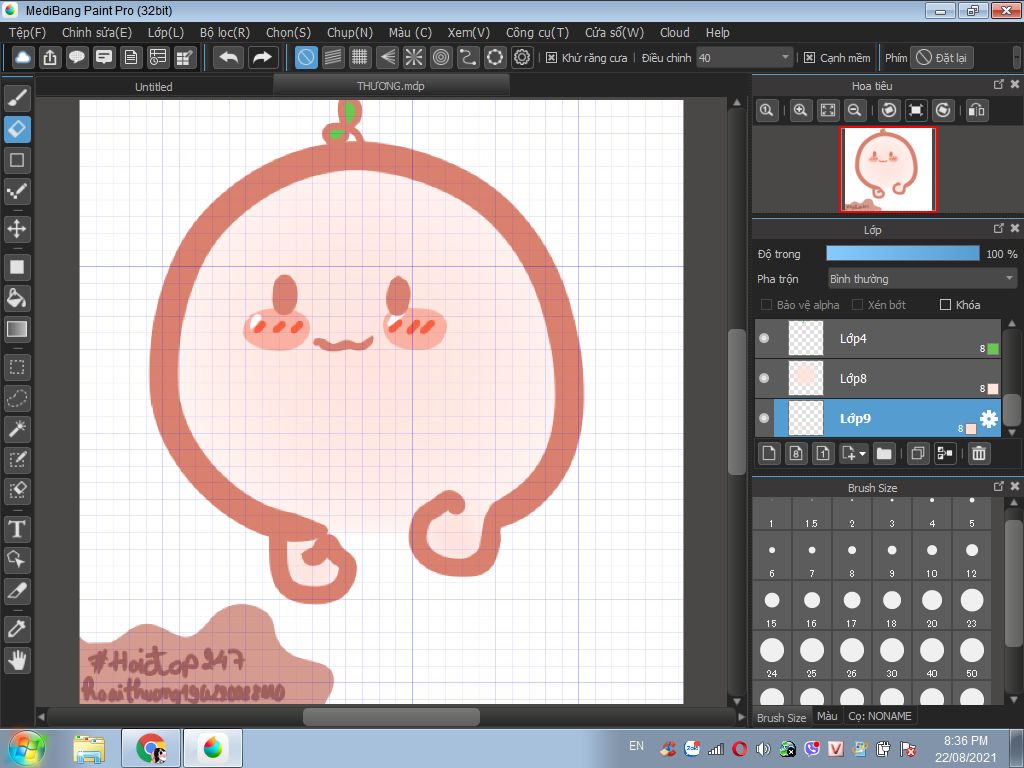The height and width of the screenshot is (768, 1024).
Task: Enable the radial snap guide
Action: tap(414, 57)
